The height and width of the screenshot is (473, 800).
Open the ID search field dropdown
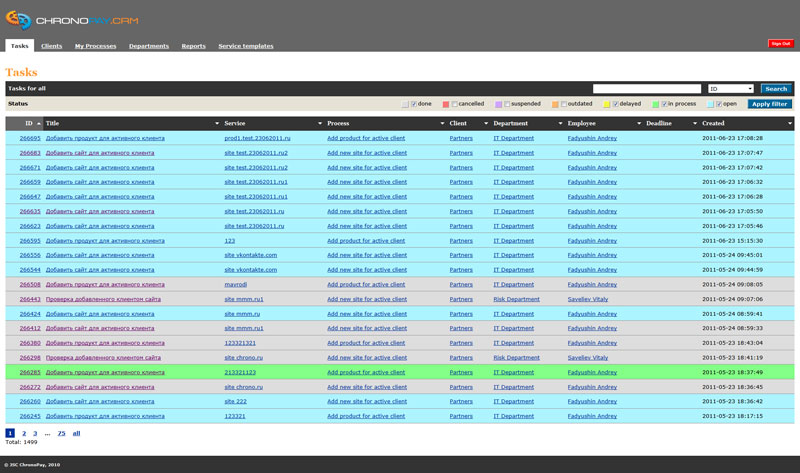(731, 89)
